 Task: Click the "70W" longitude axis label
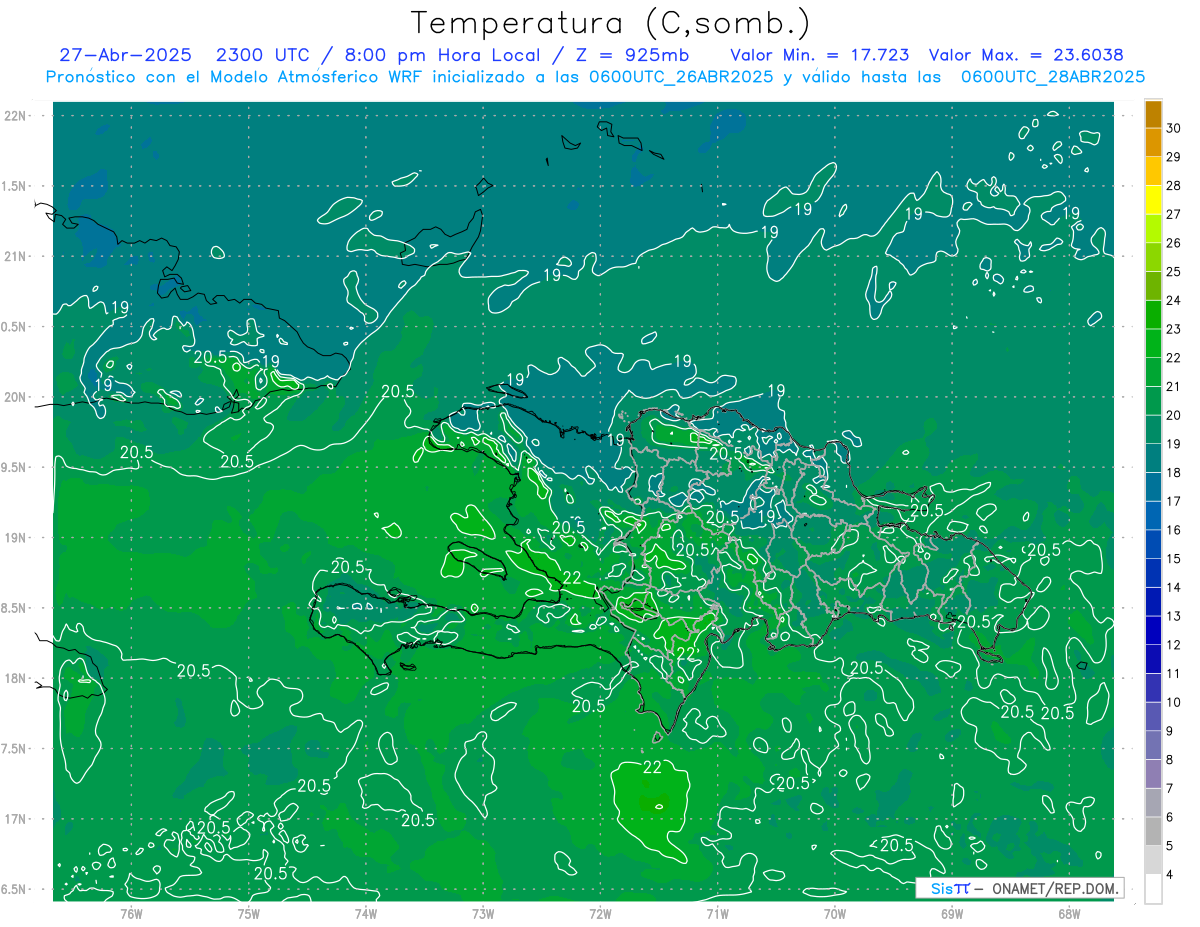(834, 913)
